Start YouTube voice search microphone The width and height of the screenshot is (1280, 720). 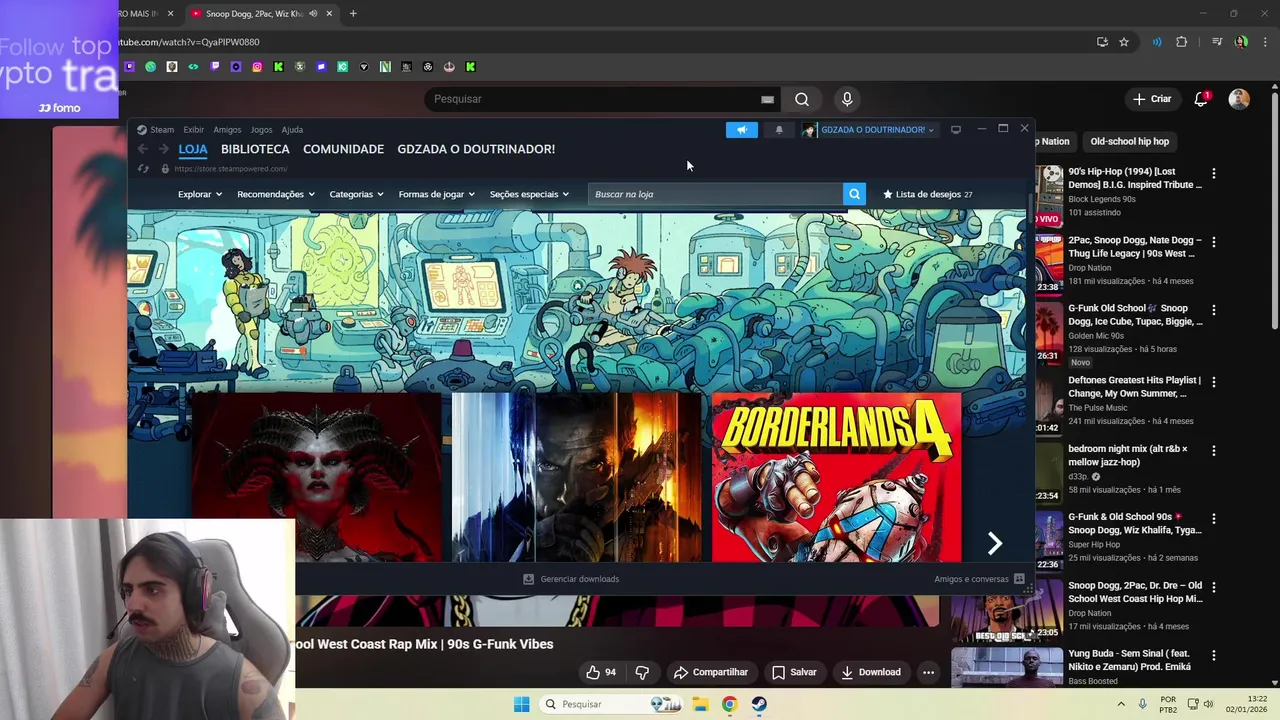tap(847, 99)
